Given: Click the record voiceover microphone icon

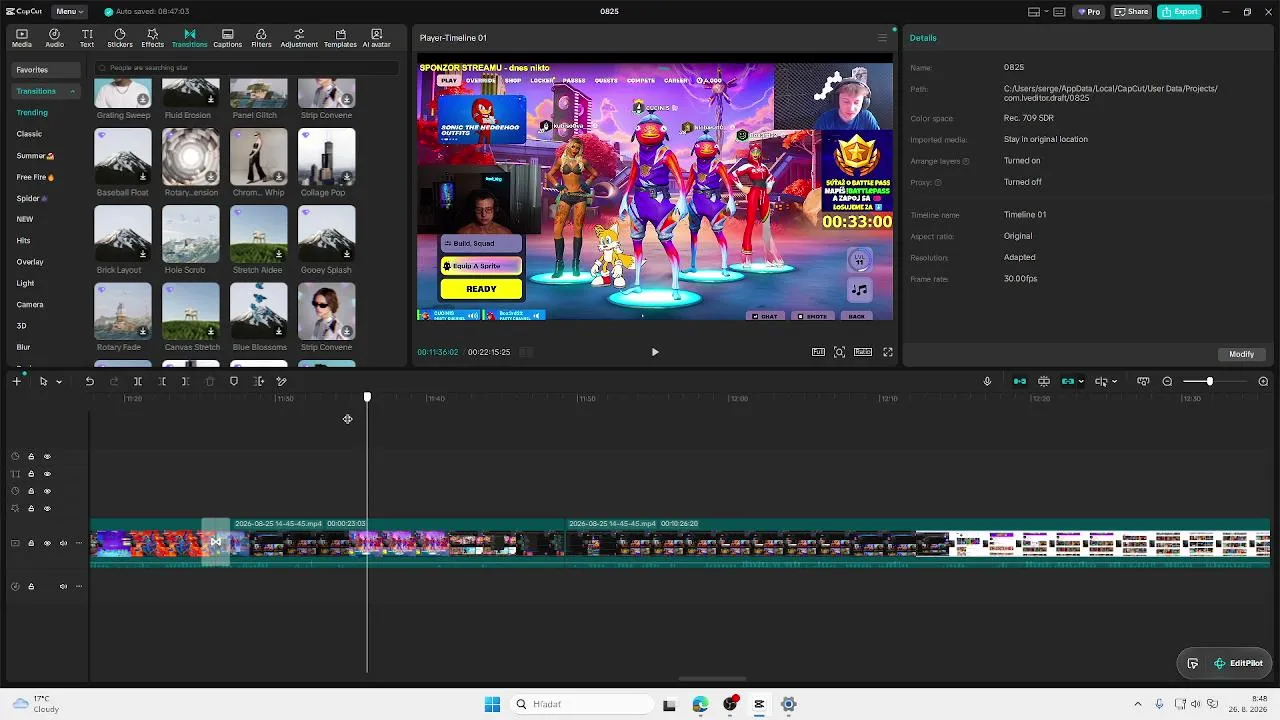Looking at the screenshot, I should [x=987, y=381].
